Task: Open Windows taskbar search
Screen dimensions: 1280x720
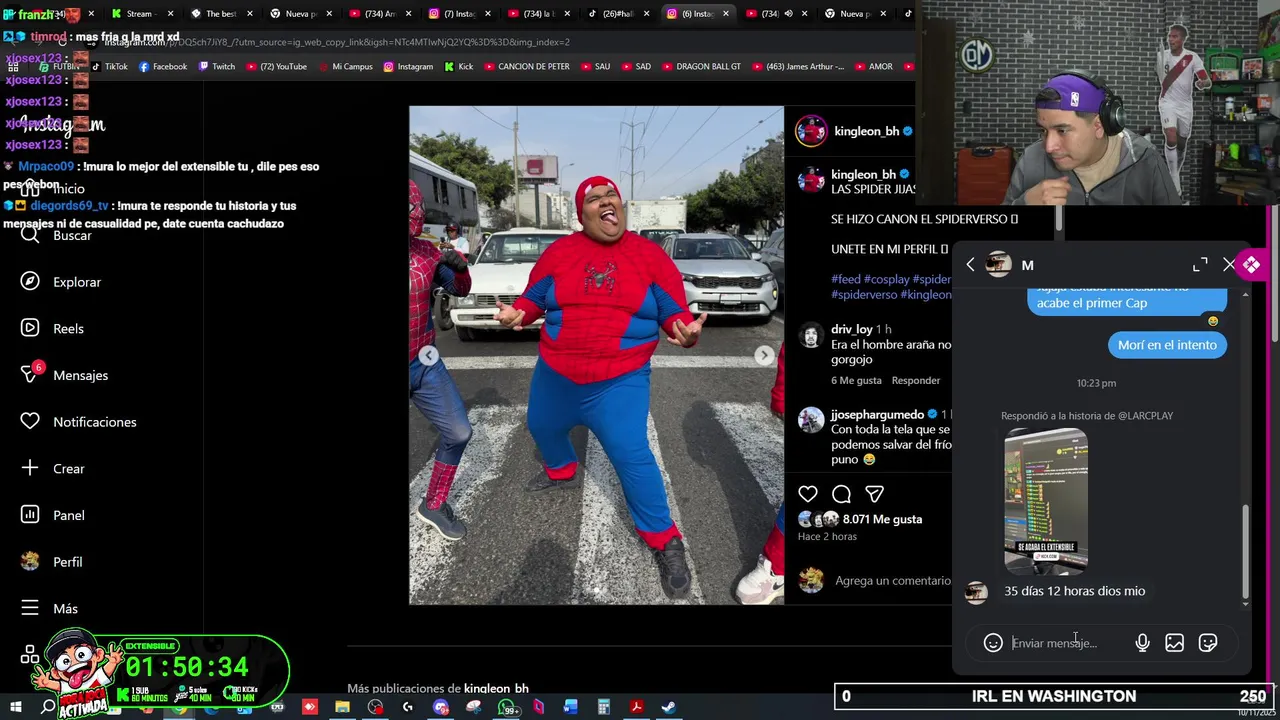Action: (48, 707)
